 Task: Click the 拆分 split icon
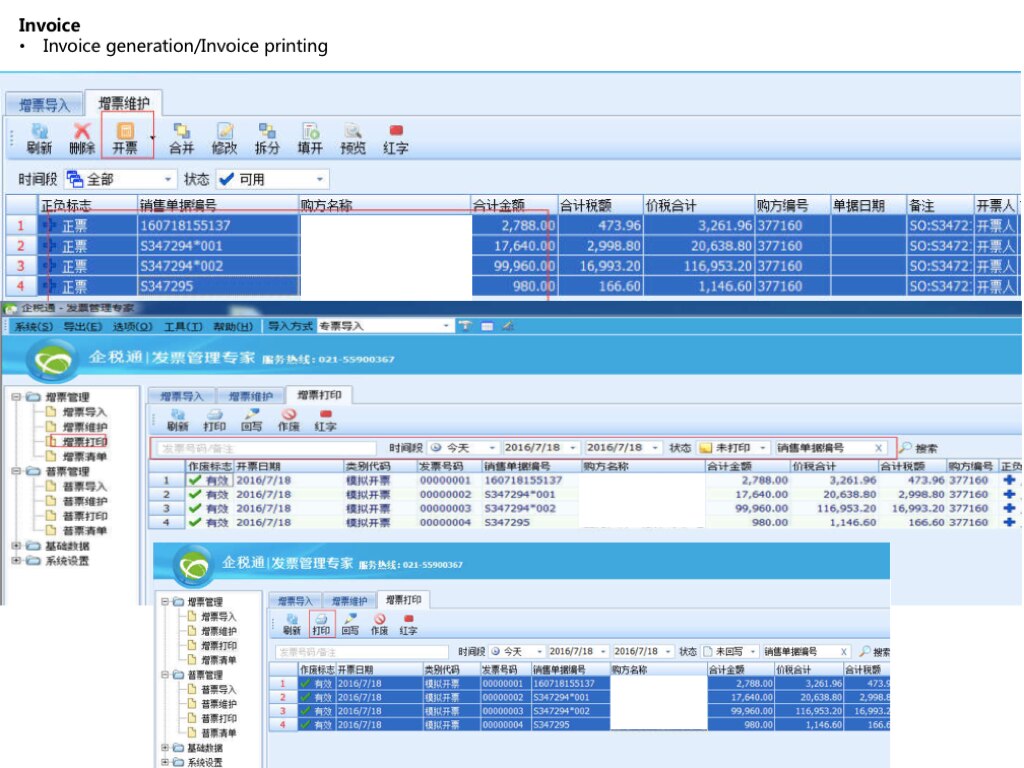pos(267,138)
